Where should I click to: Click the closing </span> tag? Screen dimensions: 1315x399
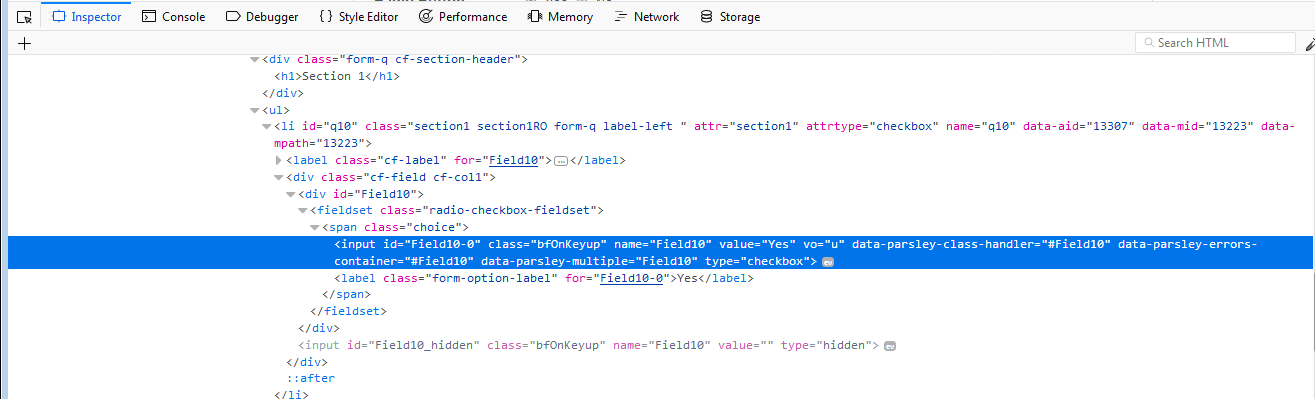coord(347,295)
